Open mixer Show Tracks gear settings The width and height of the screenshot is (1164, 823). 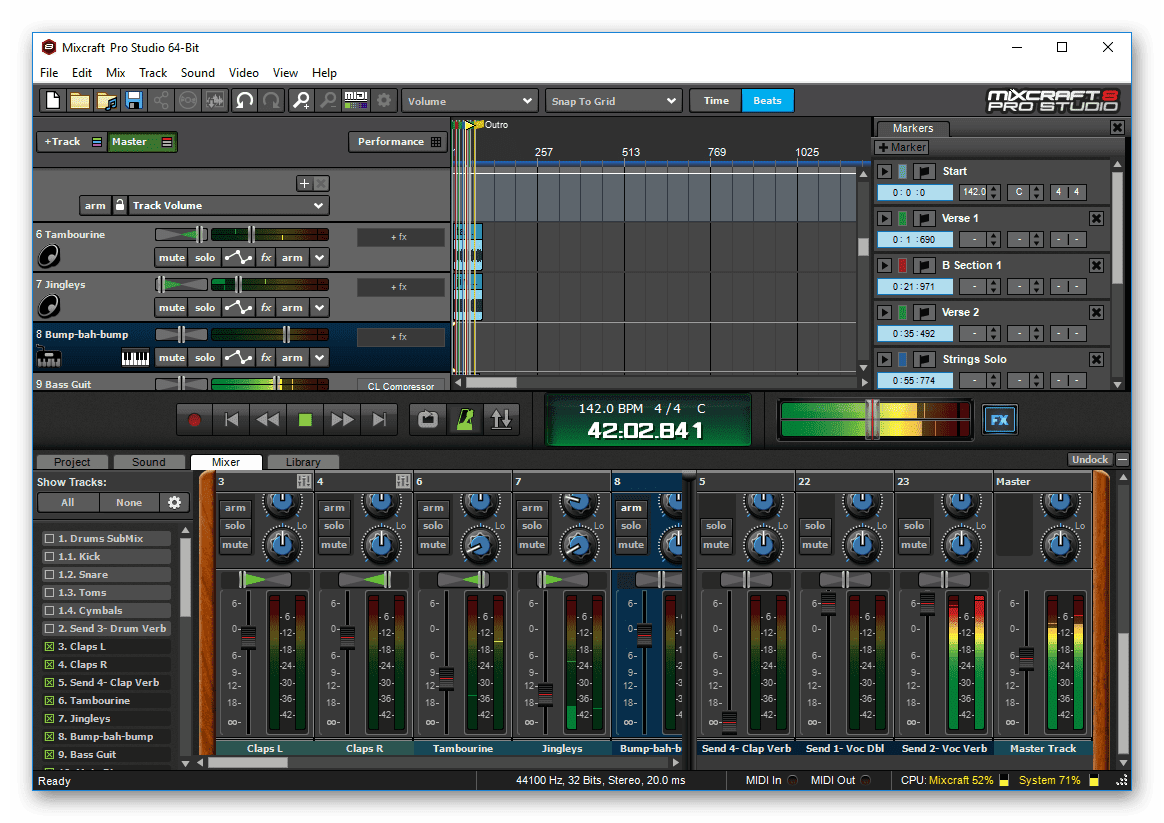click(174, 502)
